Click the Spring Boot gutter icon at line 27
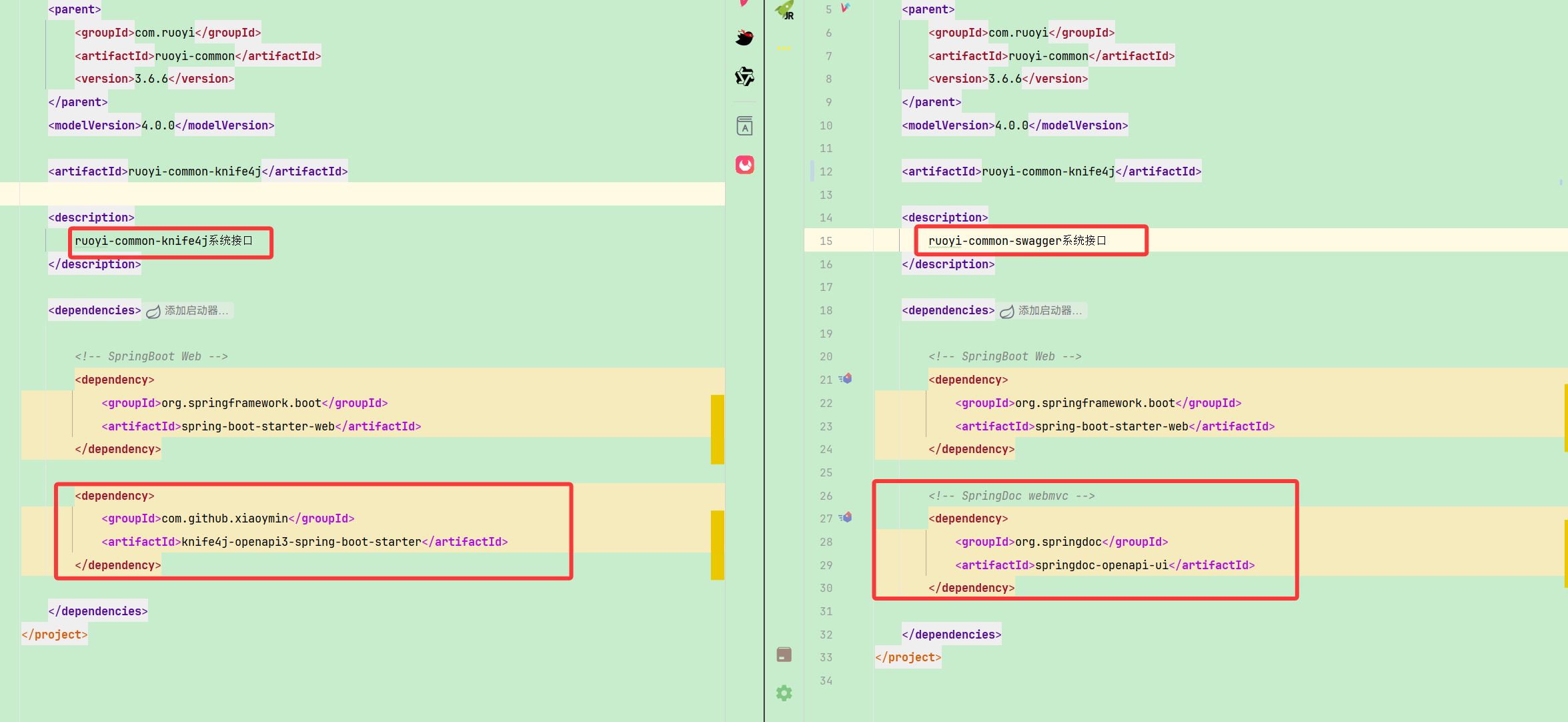The image size is (1568, 722). pos(846,518)
